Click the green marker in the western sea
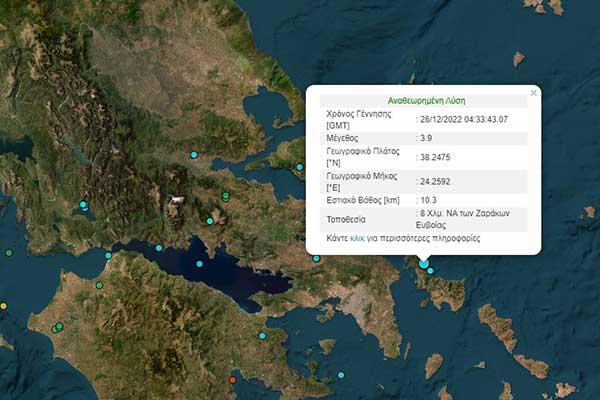Viewport: 600px width, 400px height. [9, 253]
